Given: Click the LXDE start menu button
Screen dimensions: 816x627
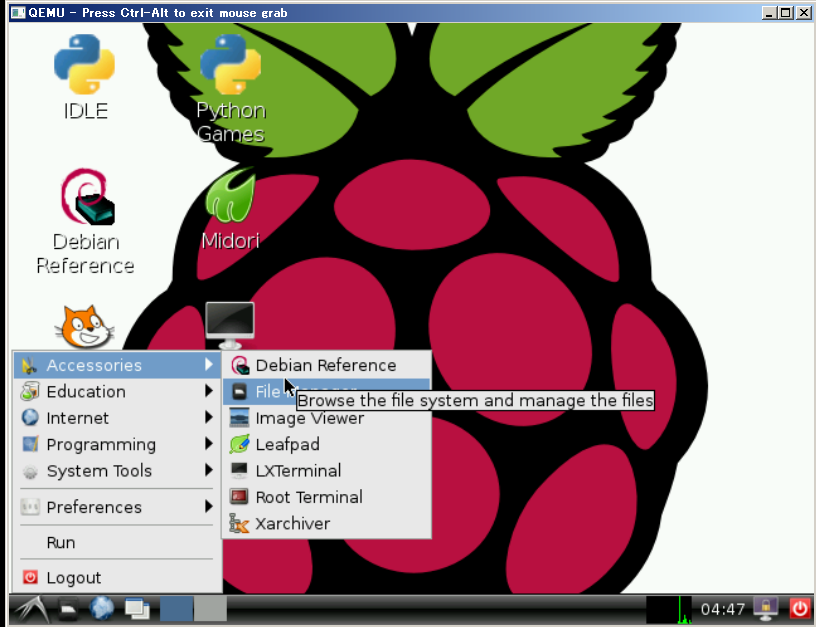Looking at the screenshot, I should coord(31,609).
